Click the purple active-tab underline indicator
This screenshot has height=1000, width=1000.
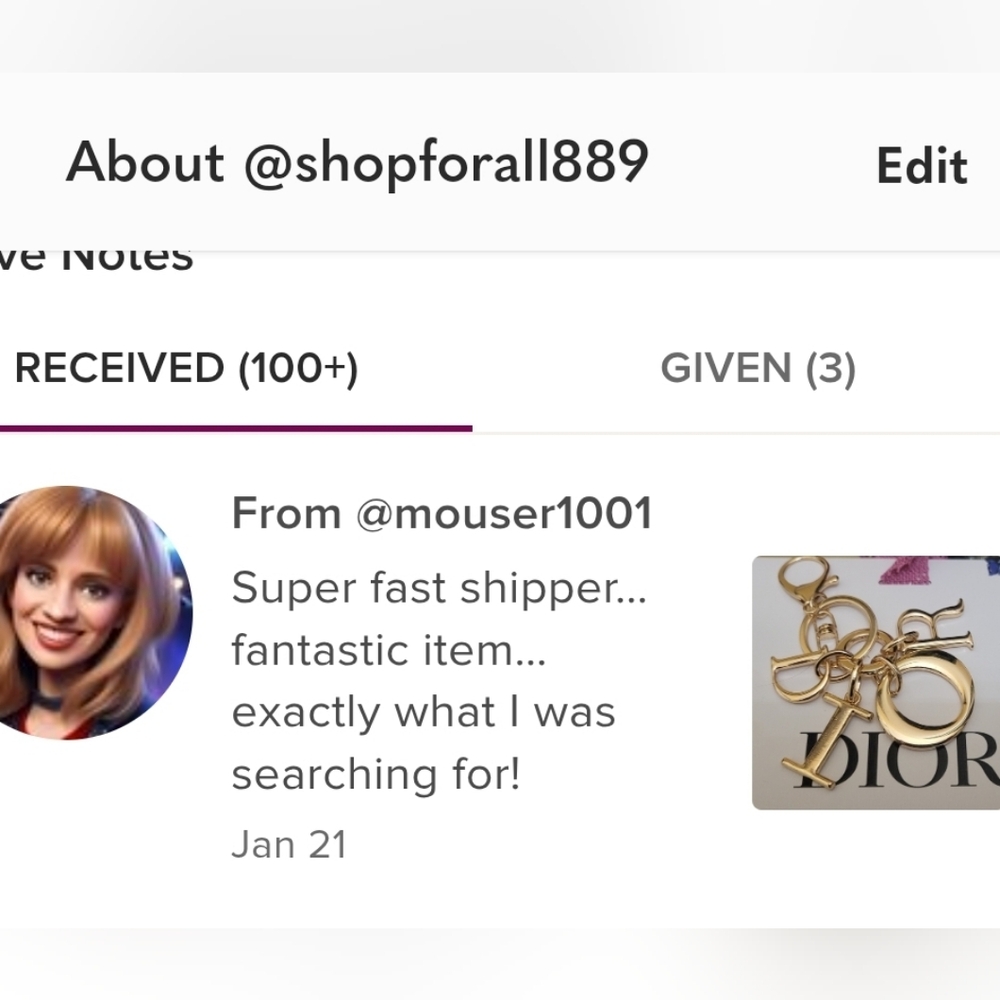coord(236,429)
